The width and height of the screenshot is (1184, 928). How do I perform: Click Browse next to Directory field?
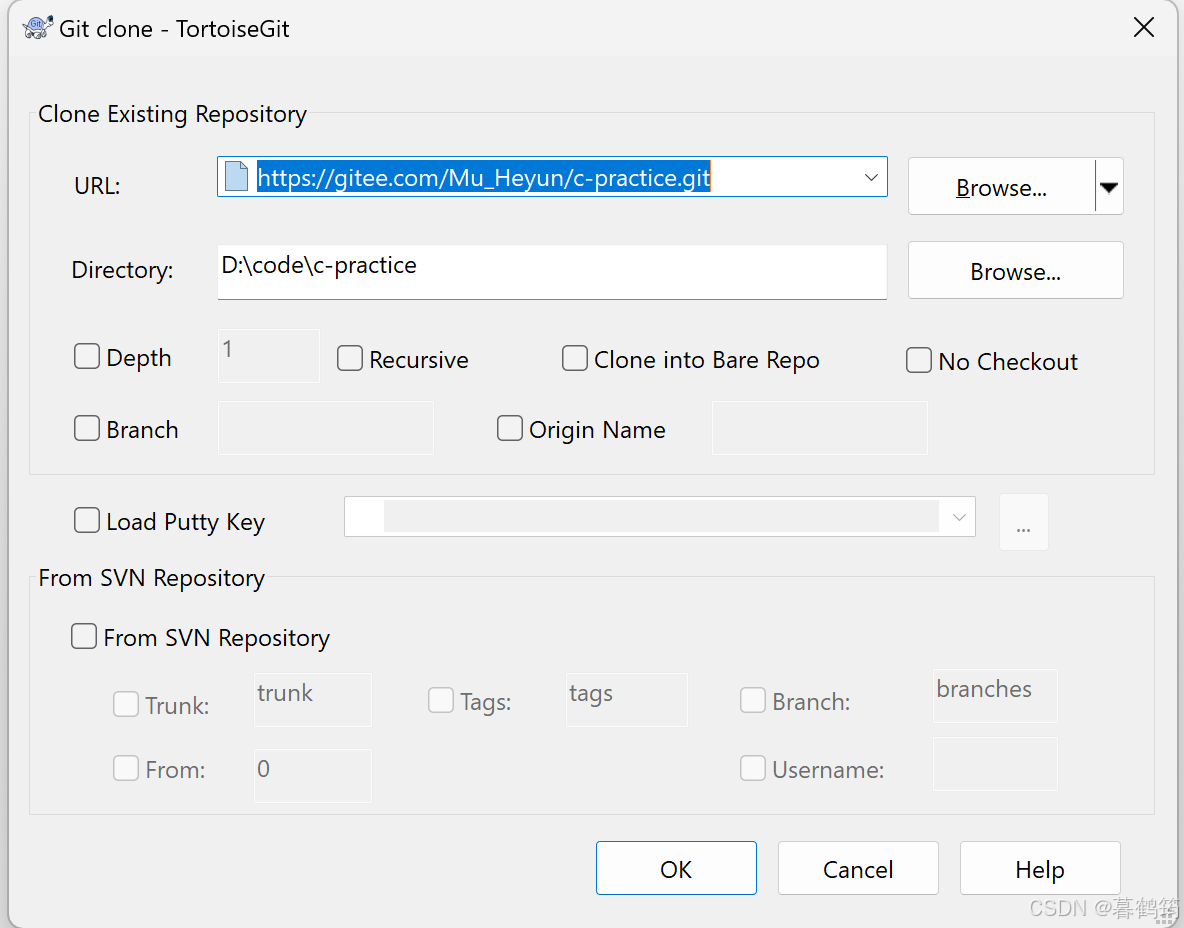pyautogui.click(x=1016, y=270)
